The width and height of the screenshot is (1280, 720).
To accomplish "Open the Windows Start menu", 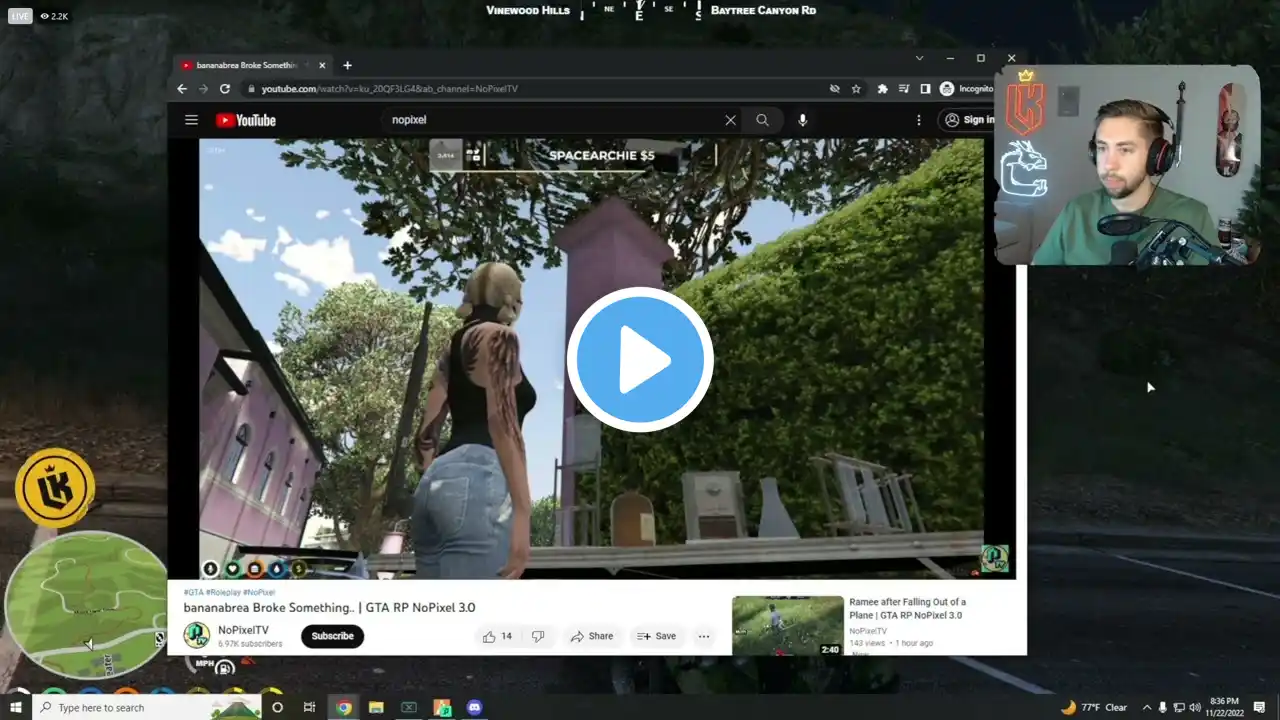I will 16,707.
